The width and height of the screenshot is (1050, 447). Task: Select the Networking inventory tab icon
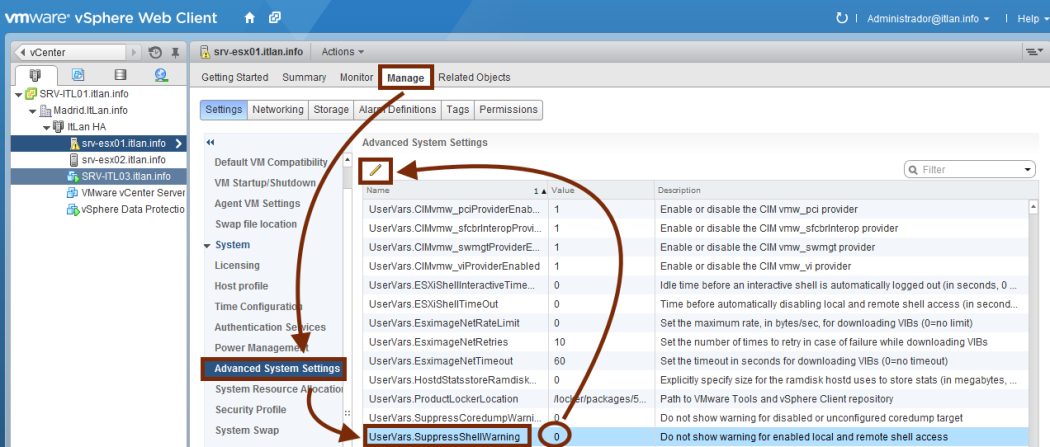tap(161, 75)
